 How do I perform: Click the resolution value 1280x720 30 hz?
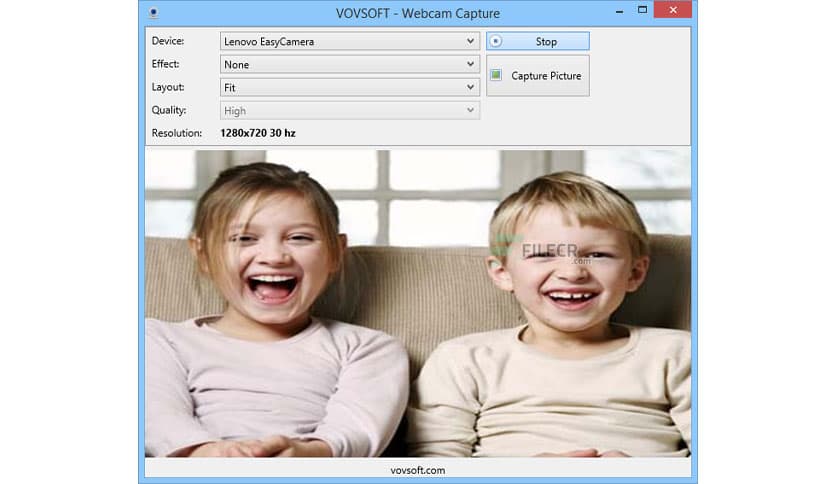pyautogui.click(x=258, y=133)
